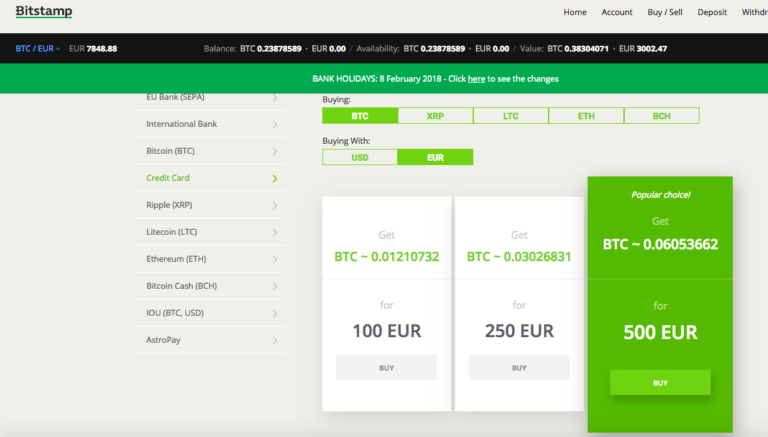
Task: Switch Buying With to EUR
Action: [435, 157]
